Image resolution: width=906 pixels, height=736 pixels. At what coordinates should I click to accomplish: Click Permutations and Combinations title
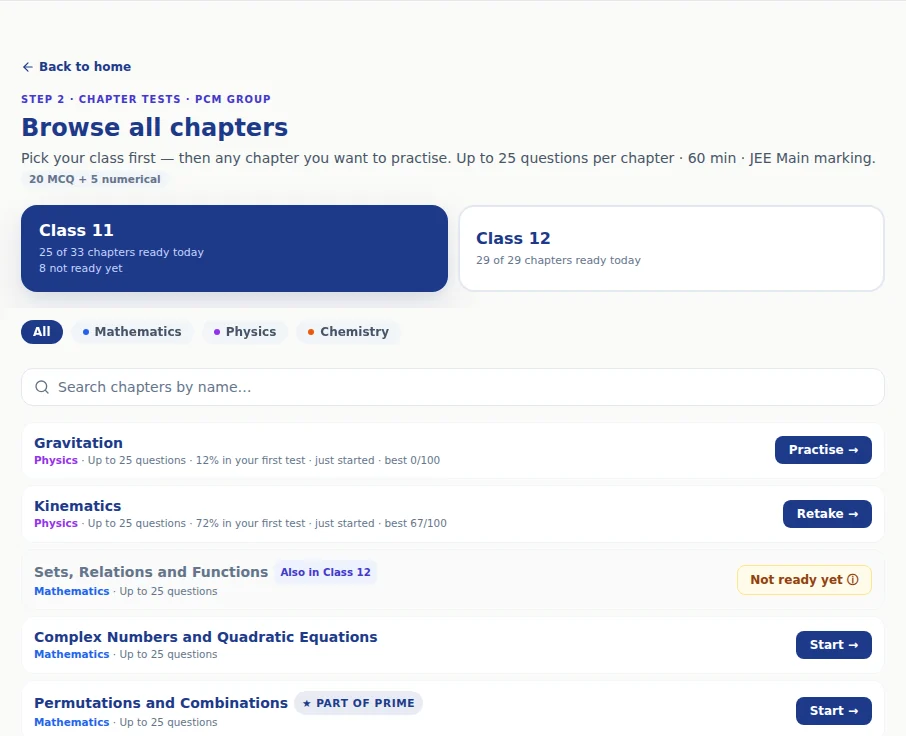pos(161,703)
